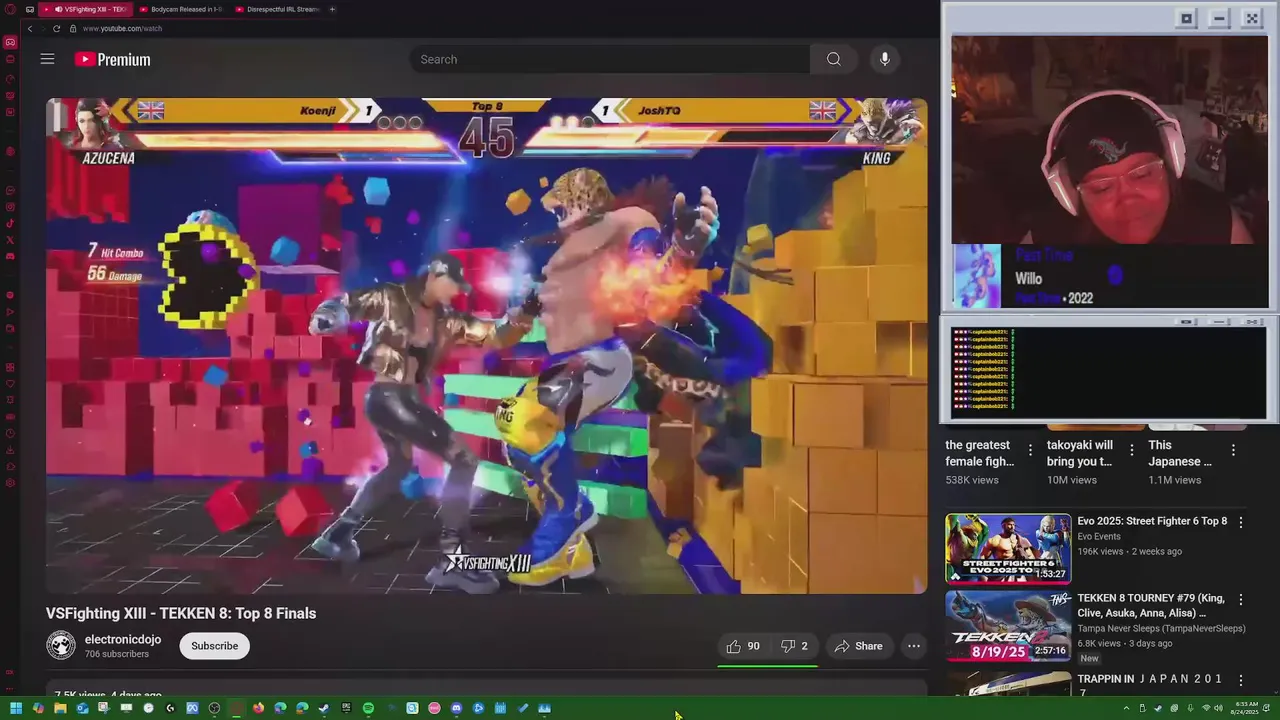Open options for 'takoyaki will bring you' video
1280x720 pixels.
click(x=1132, y=450)
